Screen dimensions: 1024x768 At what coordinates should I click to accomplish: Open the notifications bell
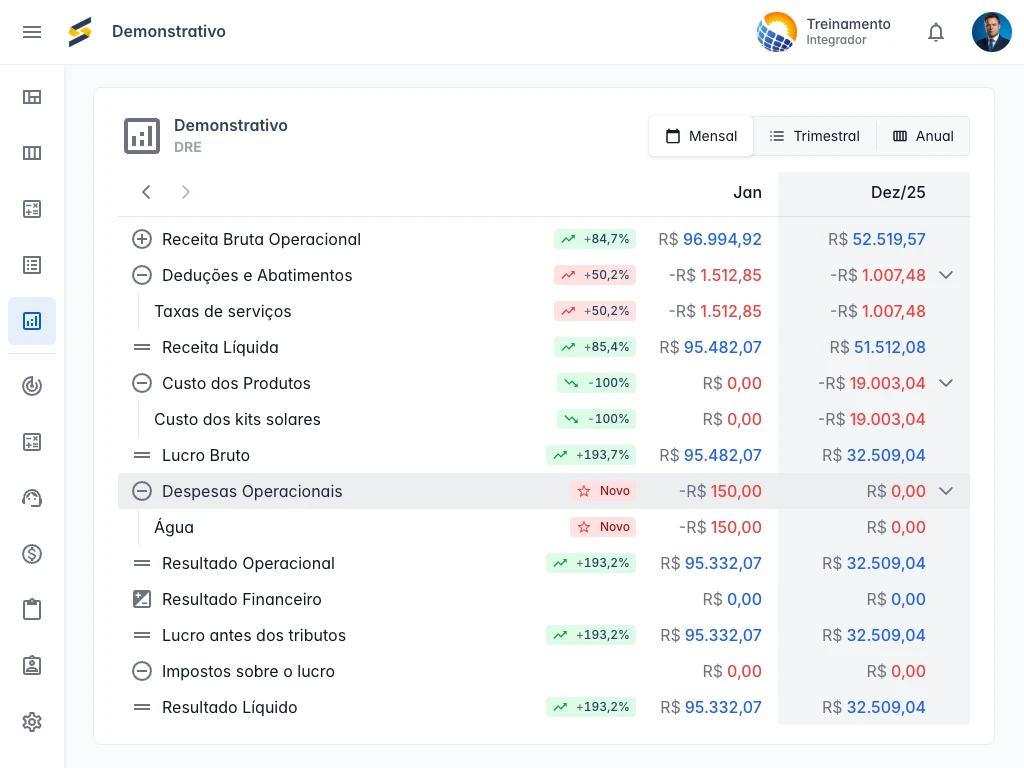point(936,32)
